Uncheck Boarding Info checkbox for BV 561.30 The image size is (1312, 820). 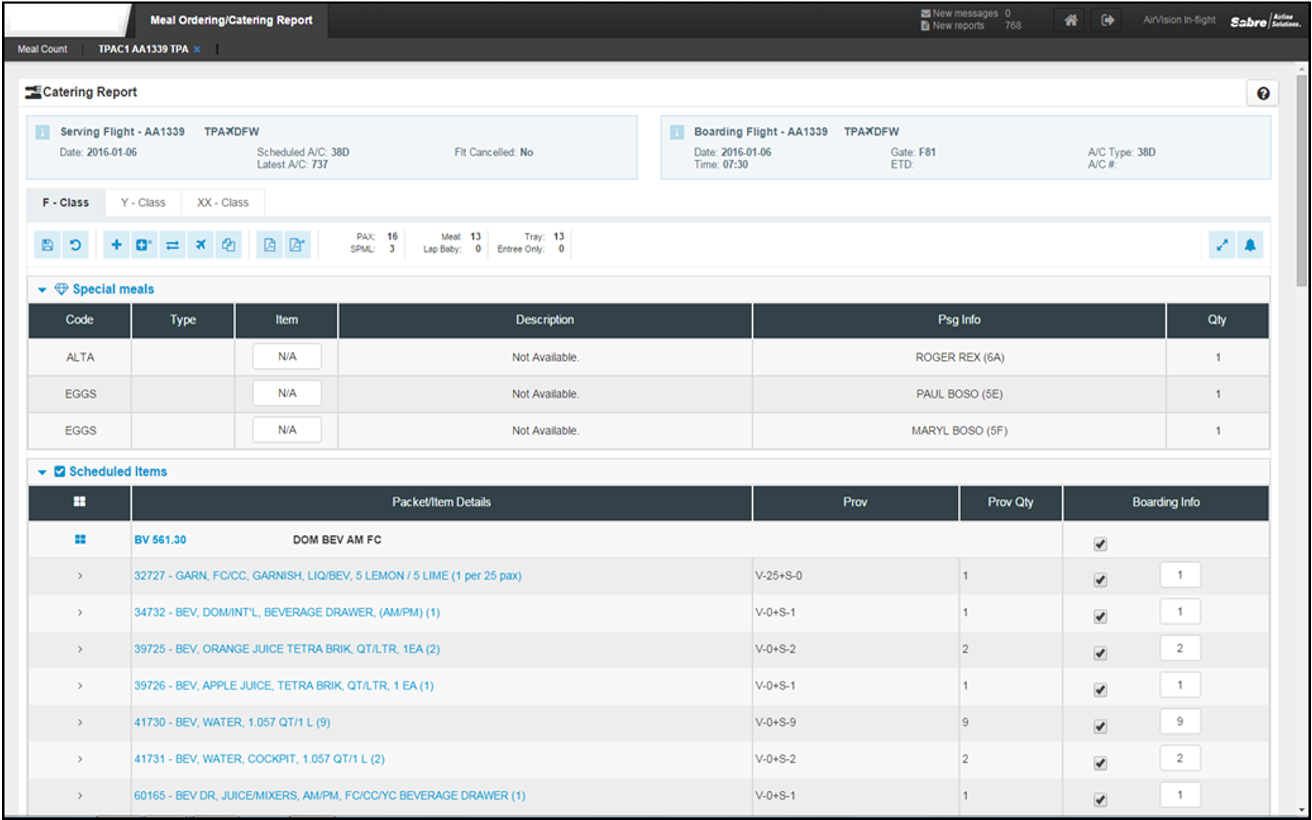1101,545
